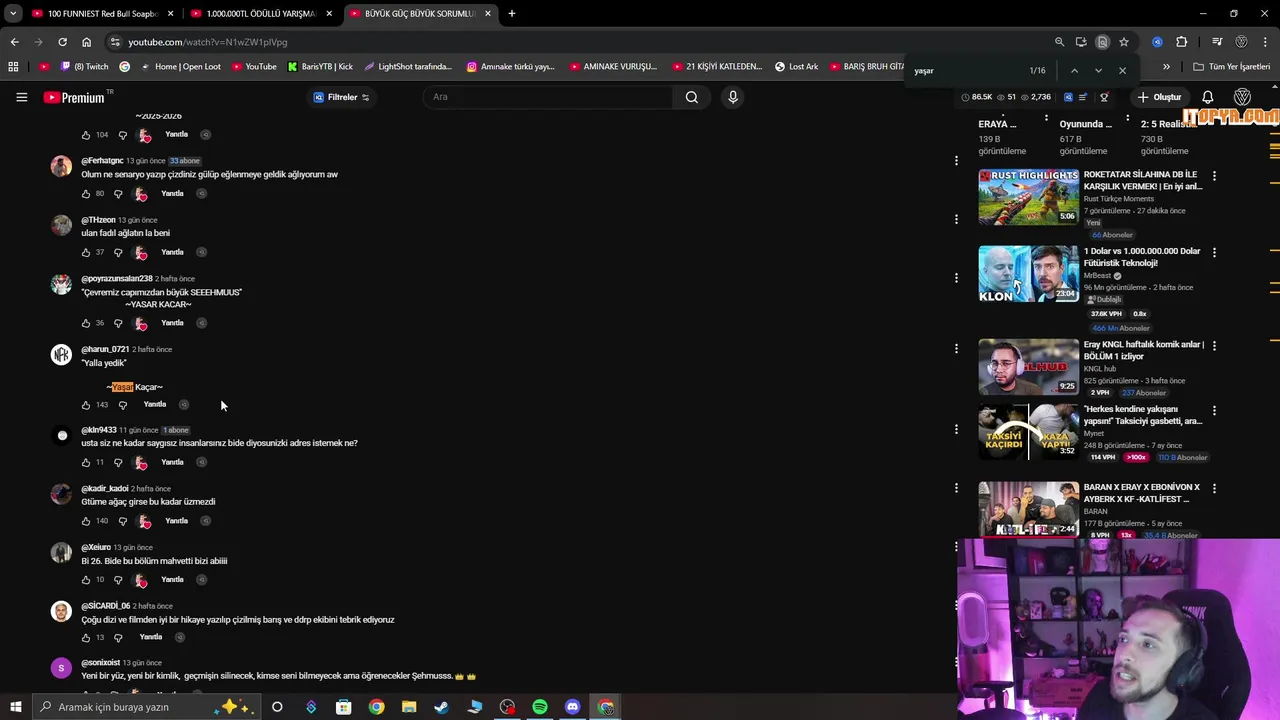
Task: Open options for BARAN X ERAY video
Action: click(1214, 488)
